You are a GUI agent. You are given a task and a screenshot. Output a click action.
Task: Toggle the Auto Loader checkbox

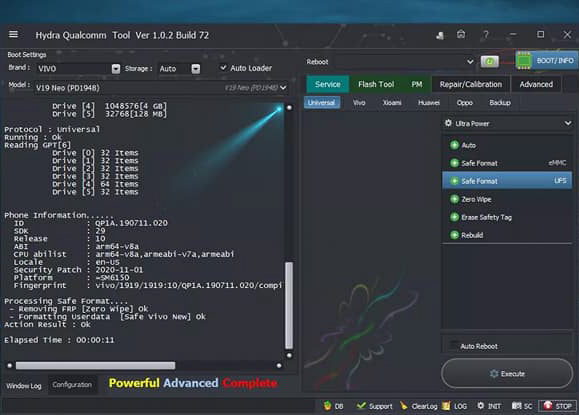pos(223,68)
